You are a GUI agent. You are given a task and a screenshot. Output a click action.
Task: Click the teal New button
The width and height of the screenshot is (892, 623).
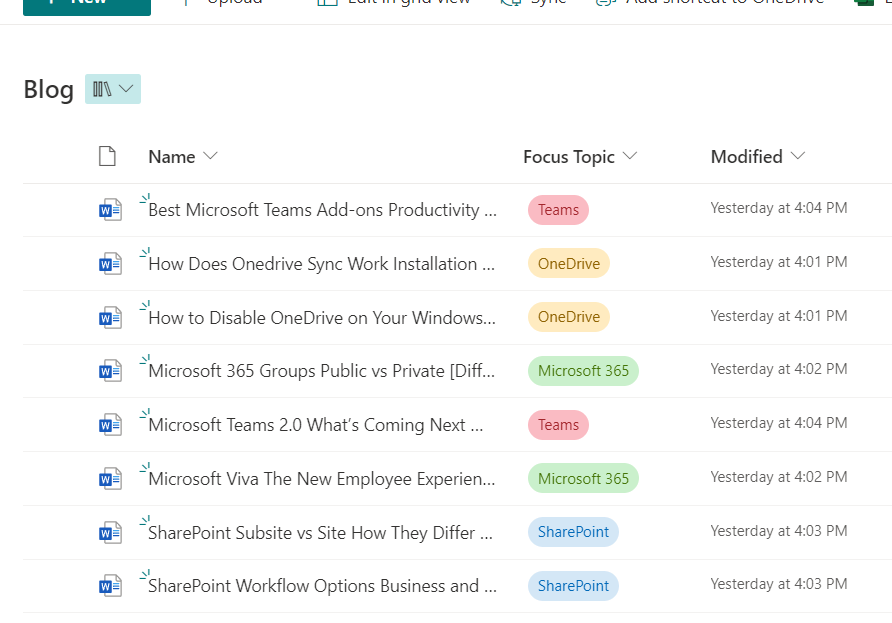coord(87,6)
